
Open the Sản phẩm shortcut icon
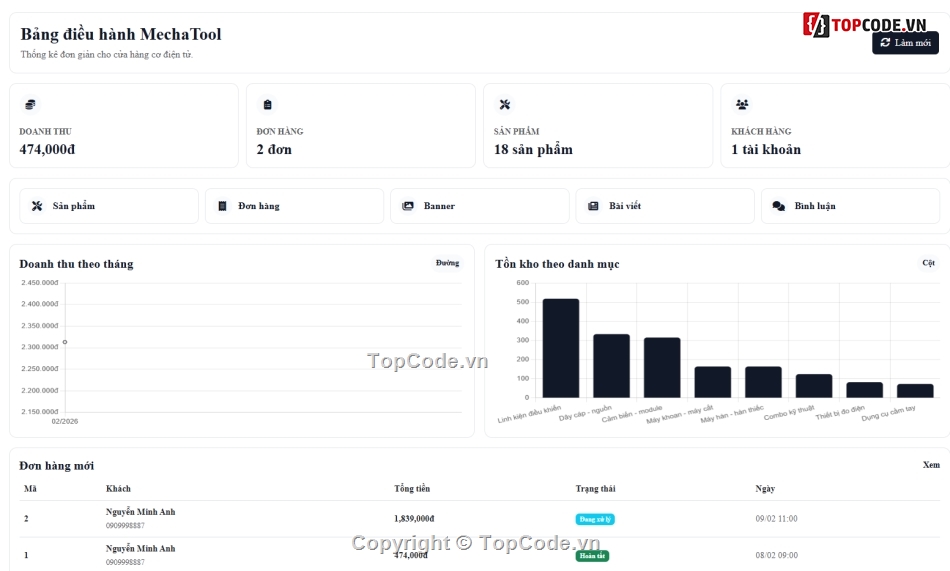[37, 206]
